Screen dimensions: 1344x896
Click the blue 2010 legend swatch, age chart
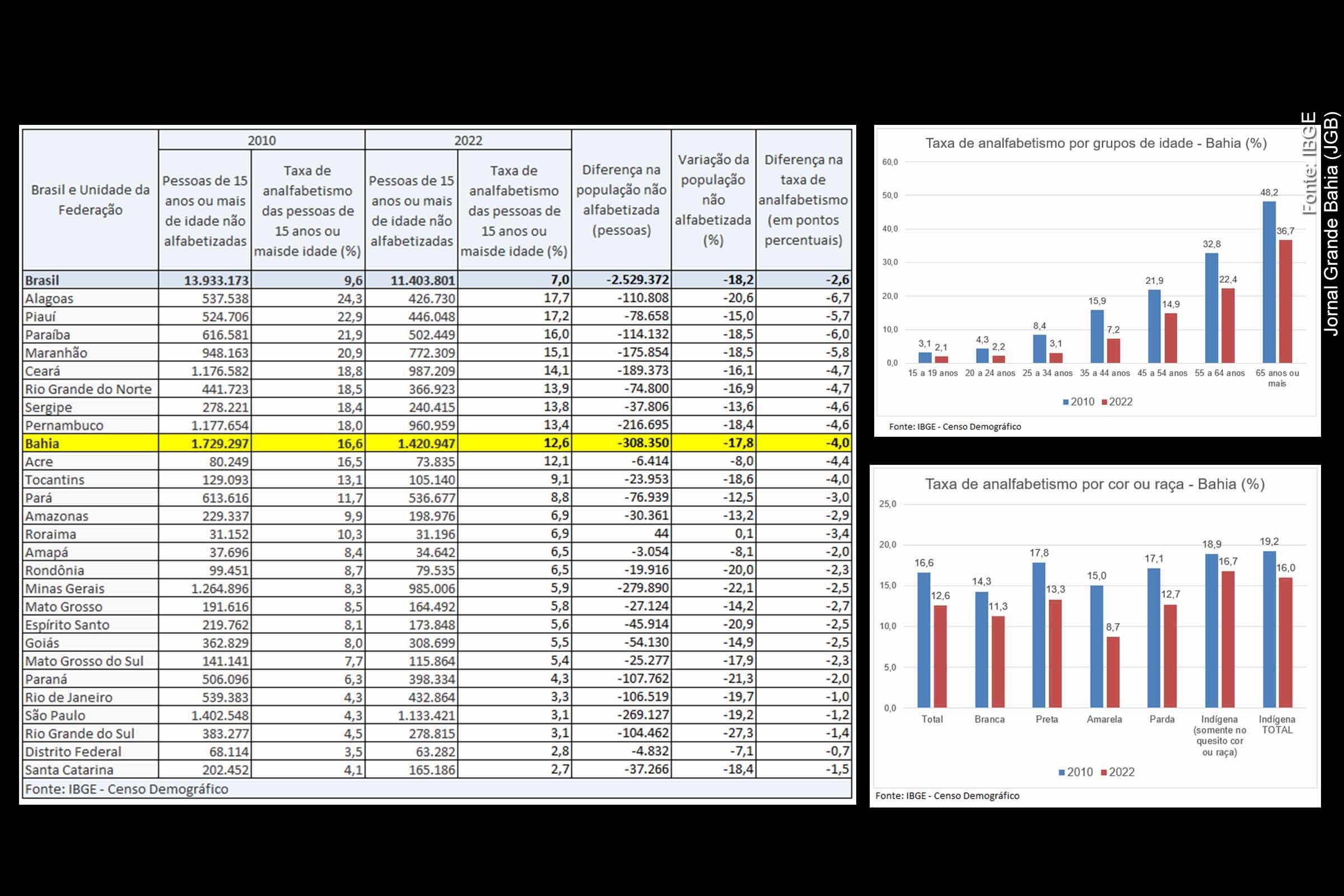click(1065, 402)
